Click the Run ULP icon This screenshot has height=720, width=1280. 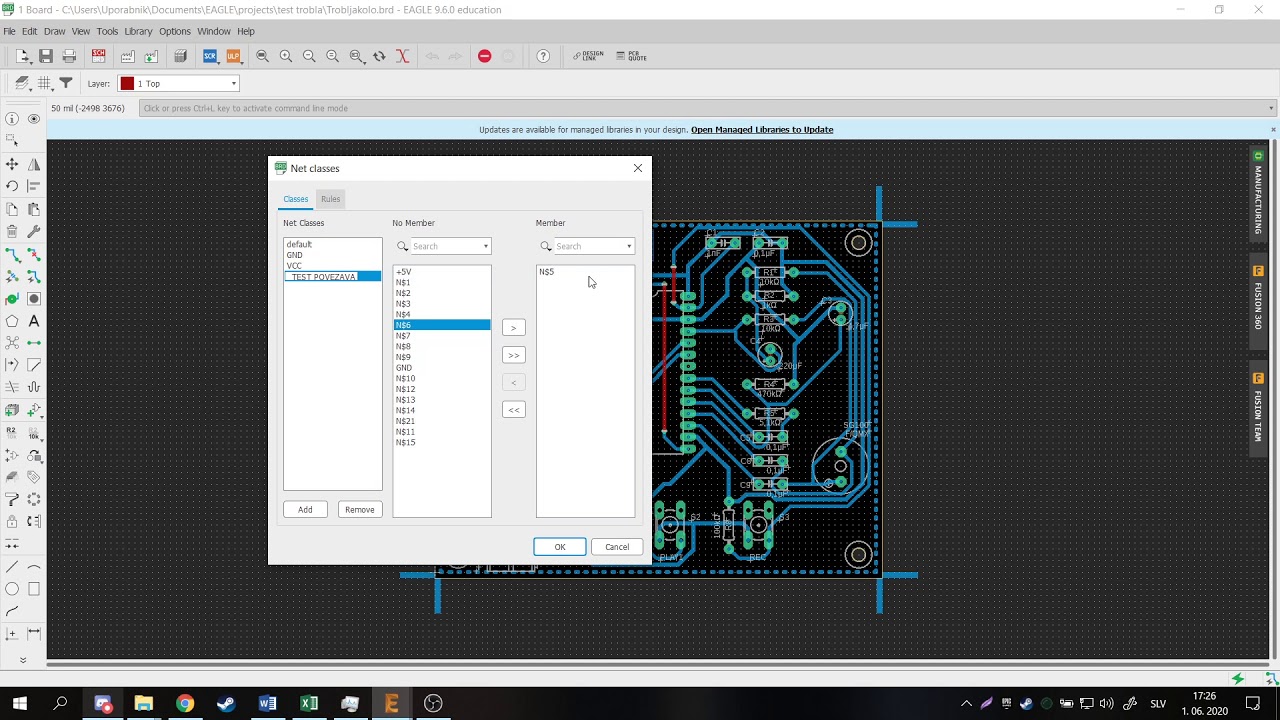click(x=233, y=56)
